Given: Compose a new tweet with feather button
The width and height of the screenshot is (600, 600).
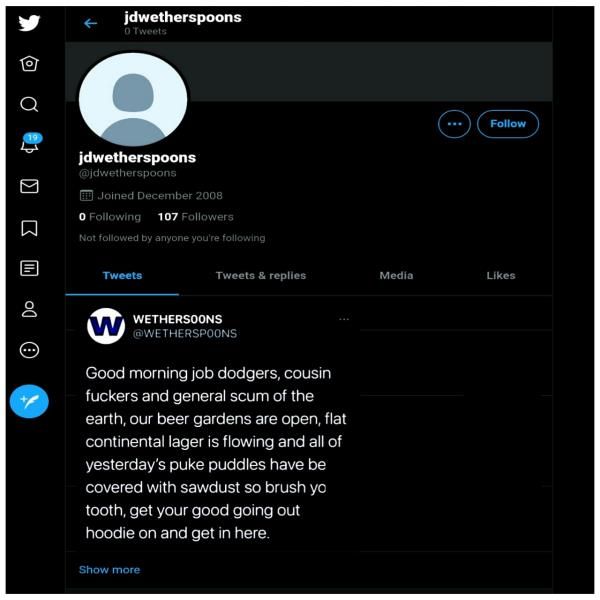Looking at the screenshot, I should point(29,401).
